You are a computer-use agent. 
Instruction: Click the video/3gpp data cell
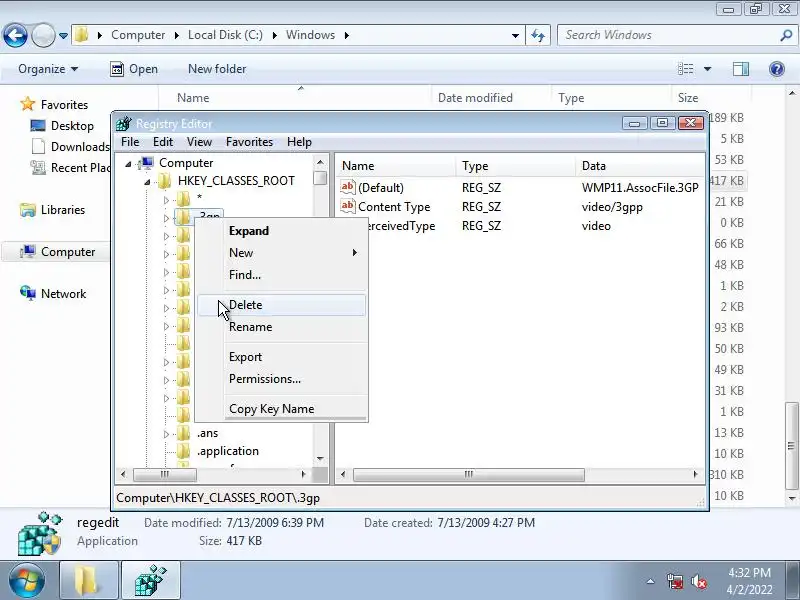click(x=612, y=207)
